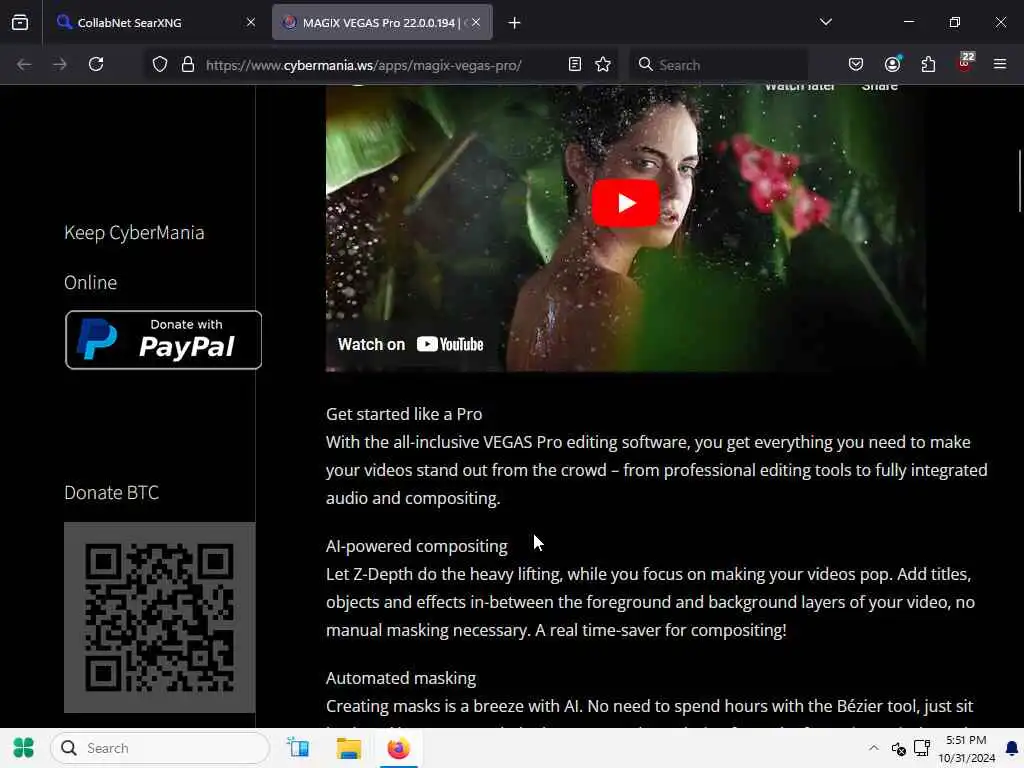
Task: Open Firefox View tab list icon
Action: click(20, 23)
